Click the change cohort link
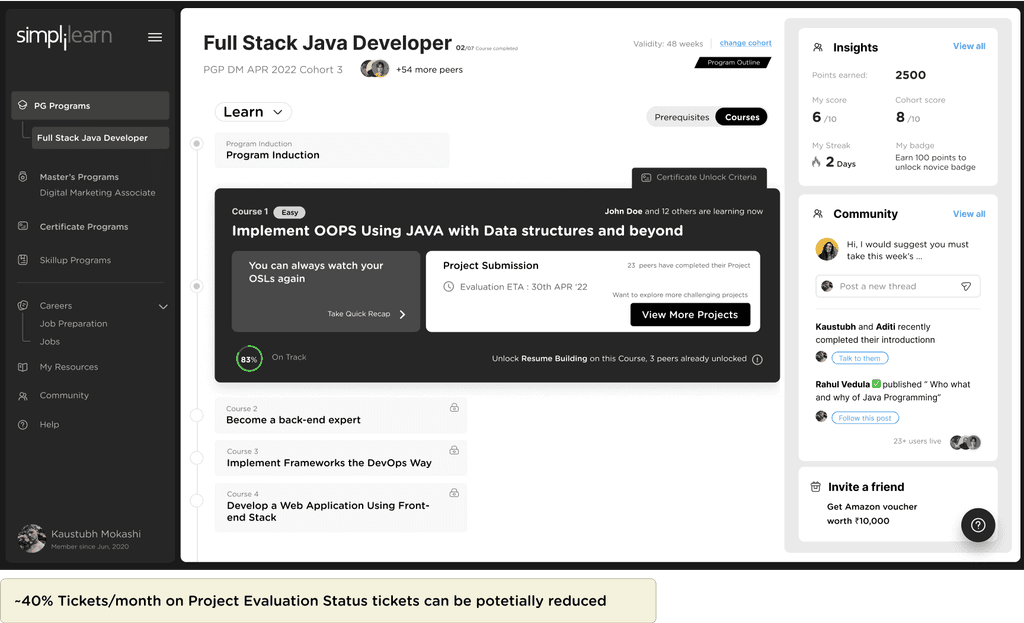 [745, 43]
